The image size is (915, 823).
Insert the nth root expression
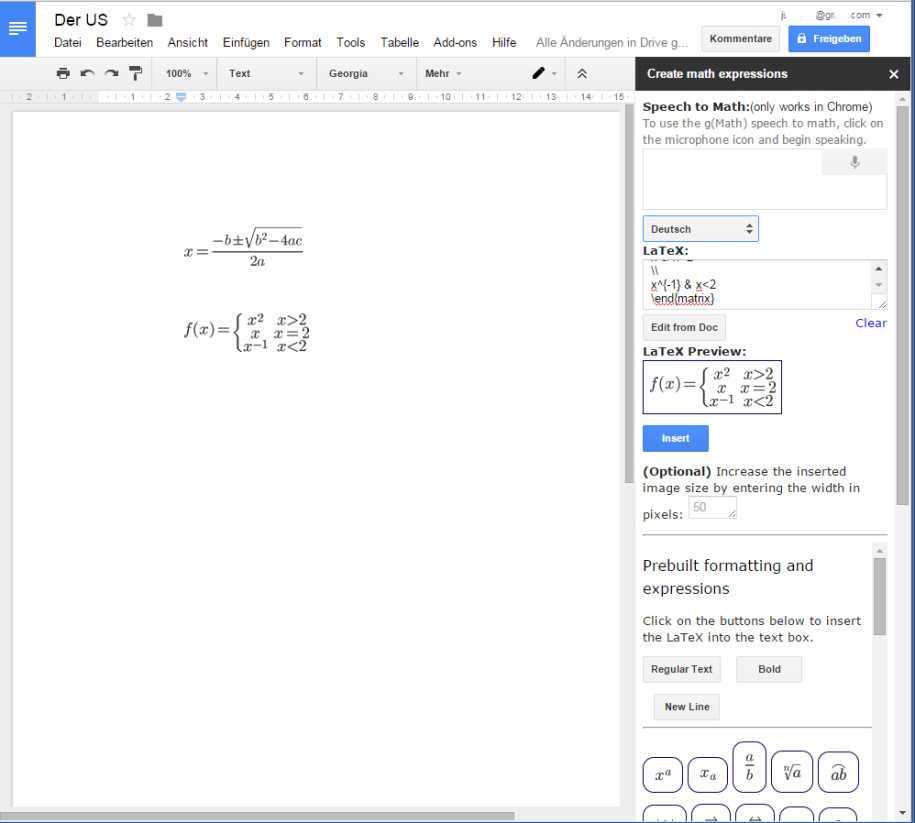792,771
